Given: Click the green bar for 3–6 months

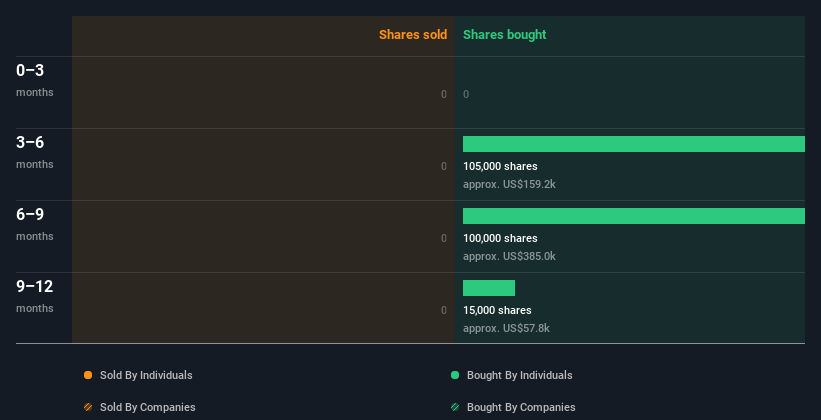Looking at the screenshot, I should (634, 144).
